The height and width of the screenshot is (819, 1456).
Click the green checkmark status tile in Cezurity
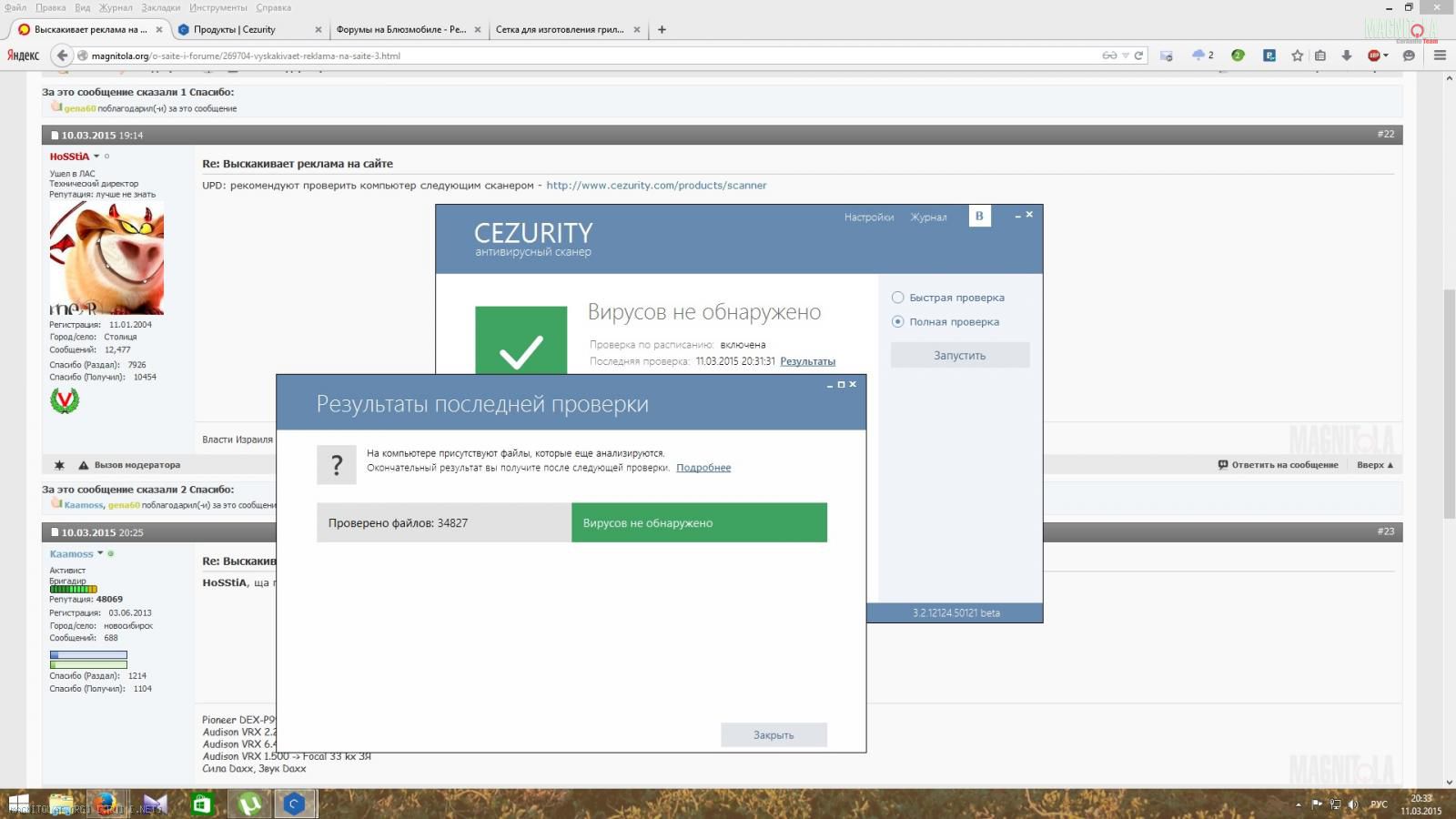pyautogui.click(x=521, y=340)
